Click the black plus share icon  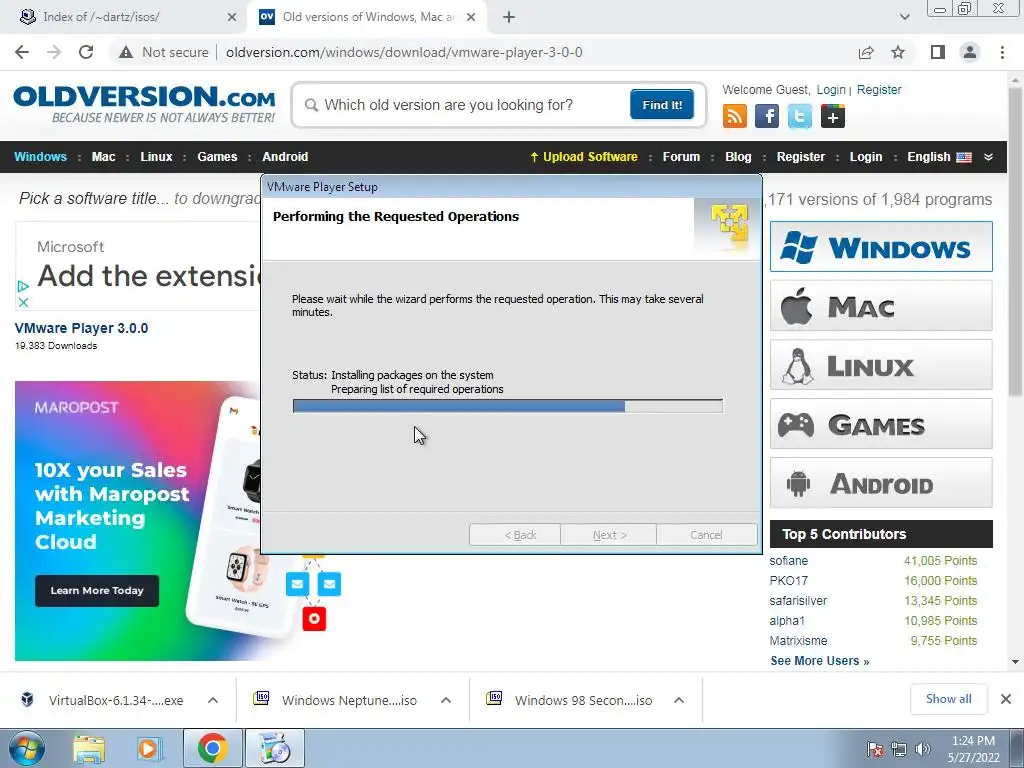coord(833,116)
